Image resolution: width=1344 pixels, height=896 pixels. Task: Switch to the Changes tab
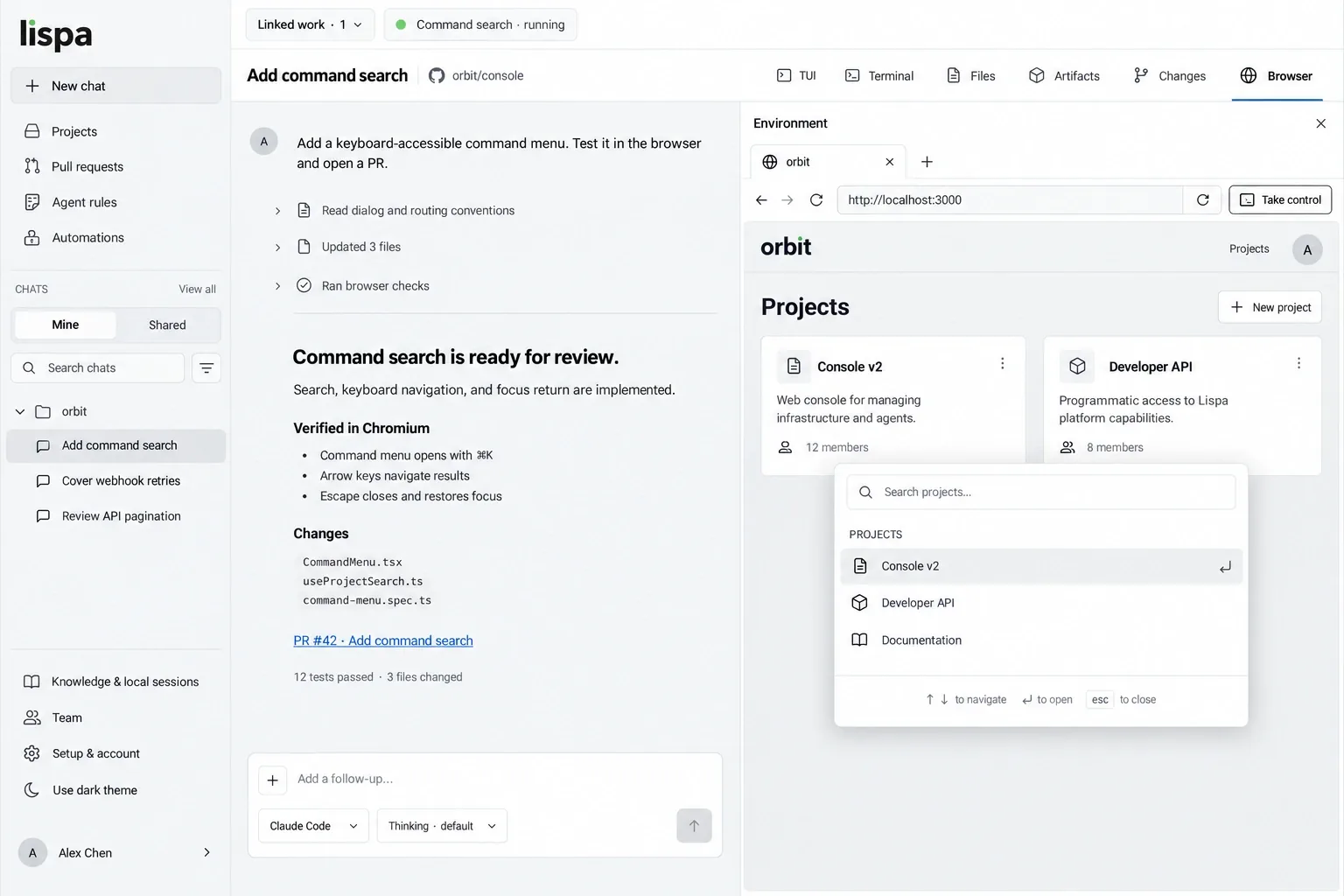pyautogui.click(x=1169, y=75)
